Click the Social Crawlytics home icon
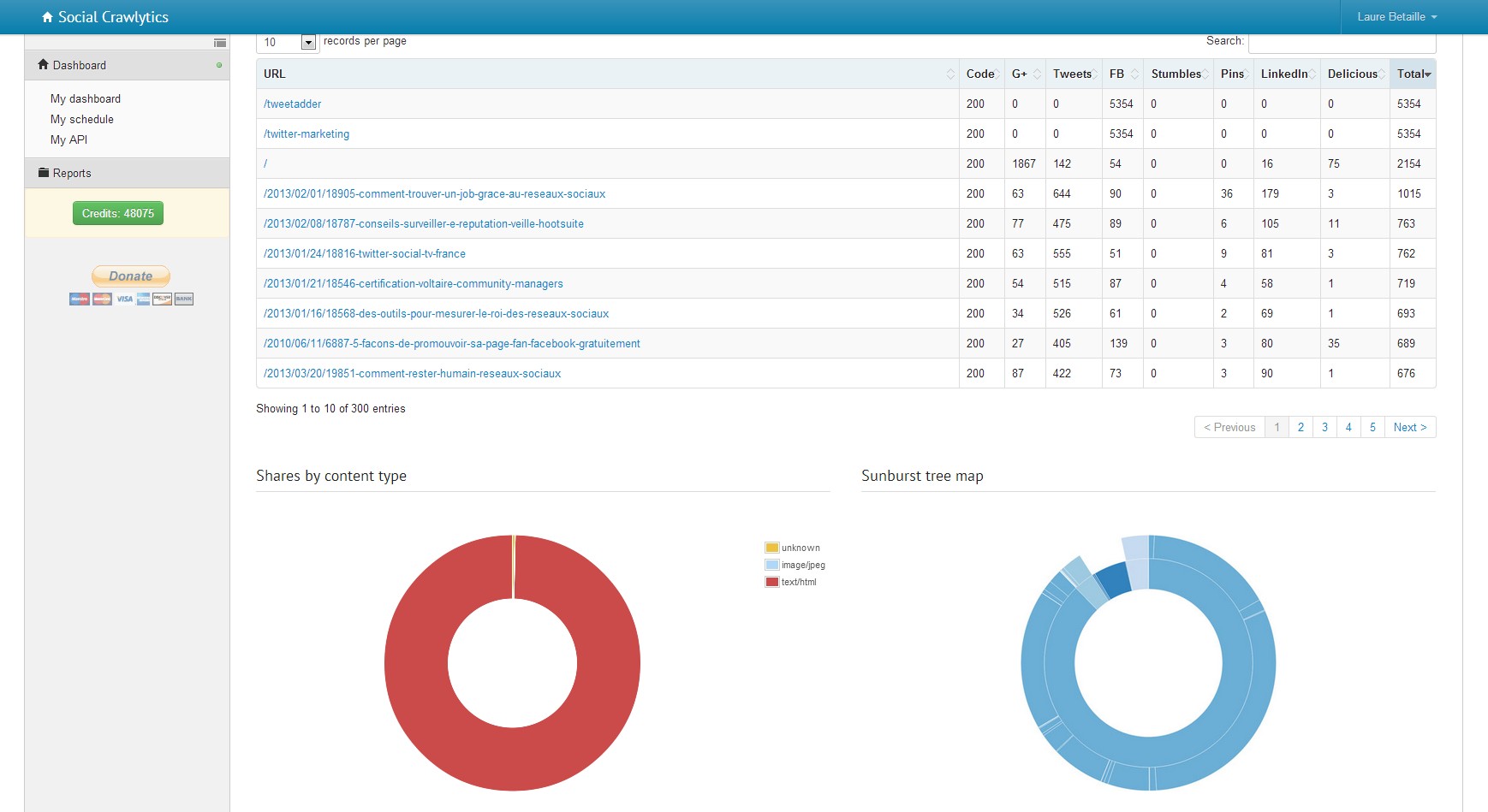1488x812 pixels. (x=47, y=17)
